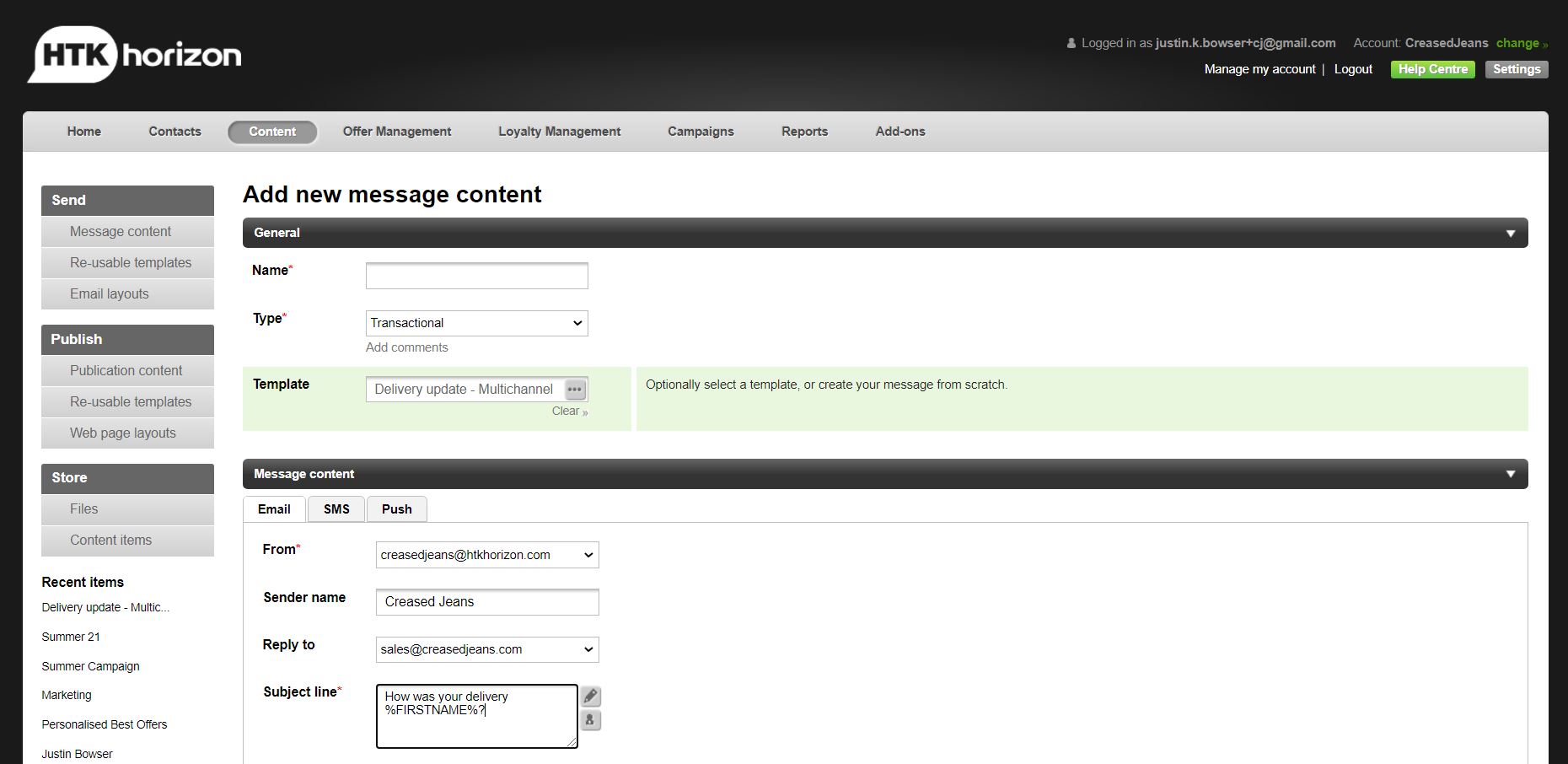
Task: Click the Sender name field
Action: (x=487, y=602)
